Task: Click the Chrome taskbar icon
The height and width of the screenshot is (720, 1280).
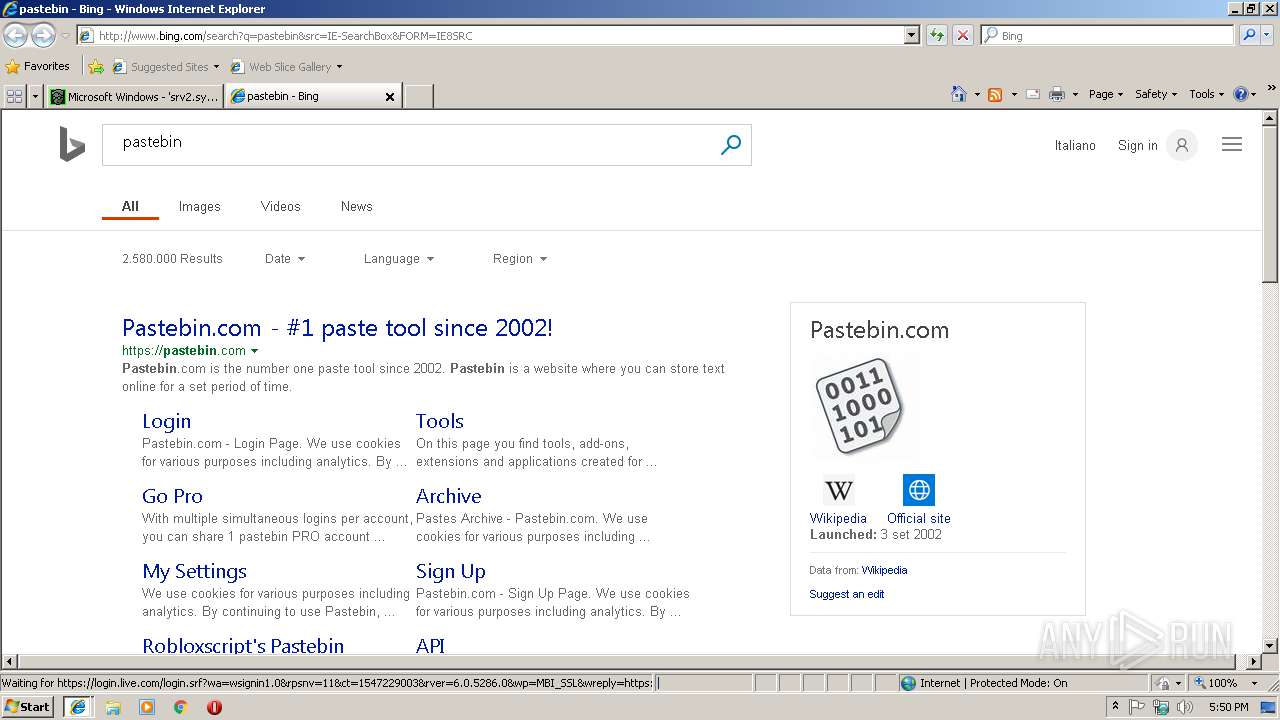Action: tap(180, 707)
